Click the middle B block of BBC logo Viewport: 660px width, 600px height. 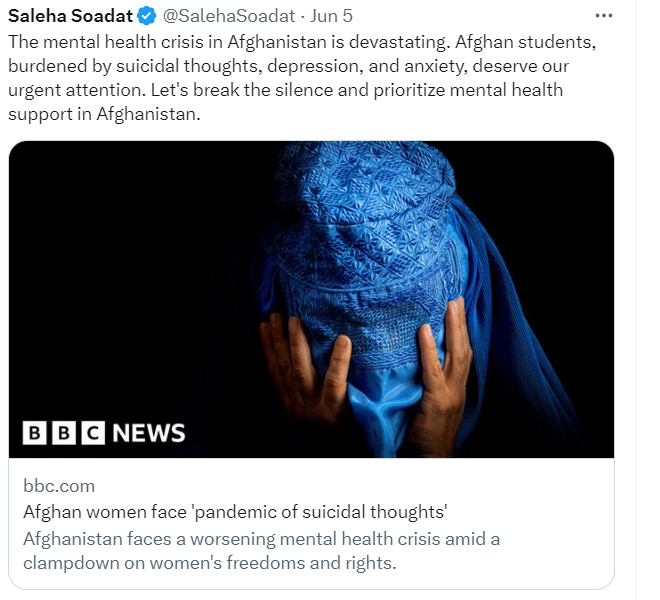[64, 433]
